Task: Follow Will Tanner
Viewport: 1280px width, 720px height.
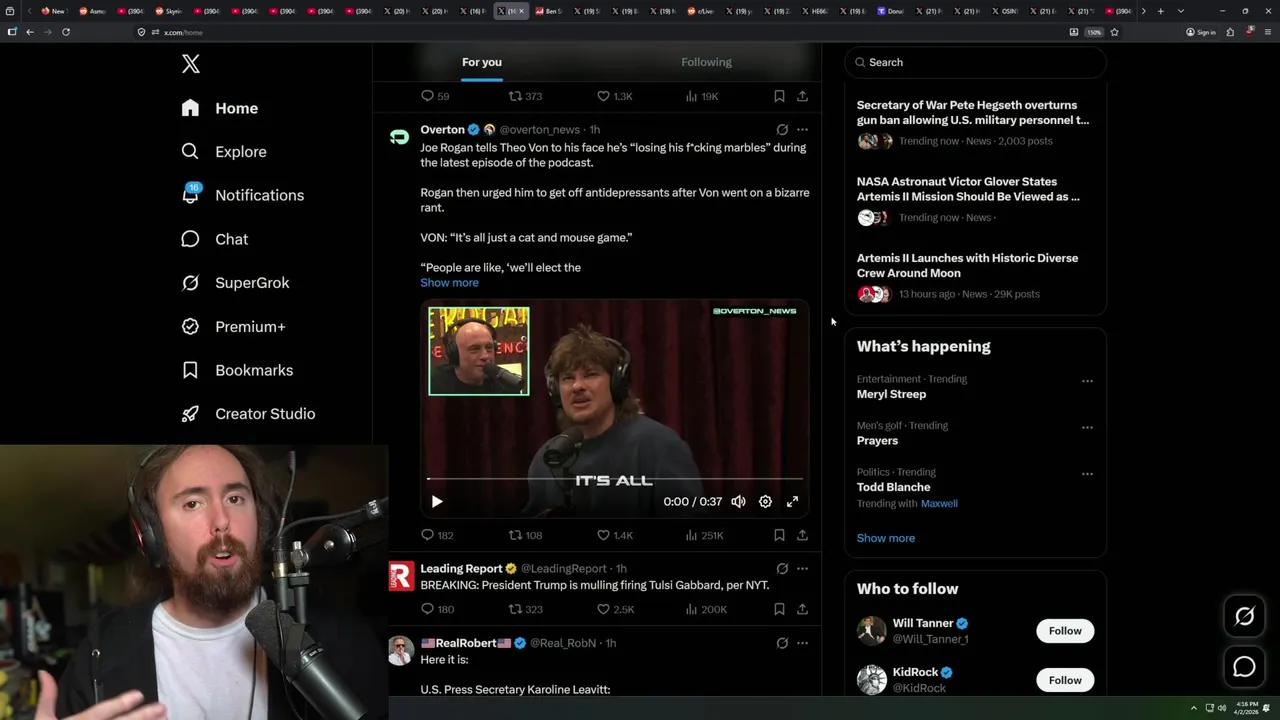Action: (1065, 631)
